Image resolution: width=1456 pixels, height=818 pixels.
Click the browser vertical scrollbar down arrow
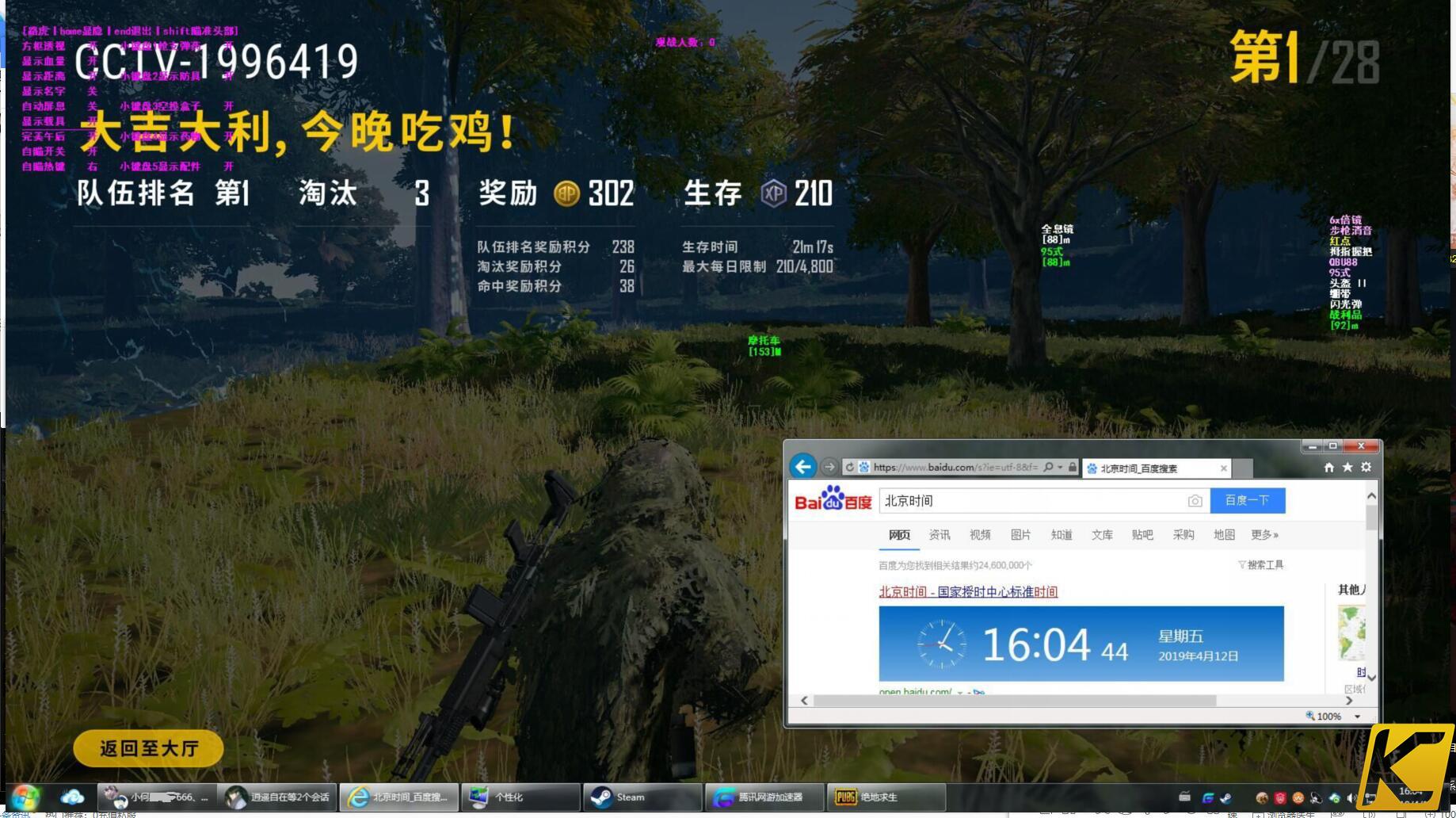1371,678
